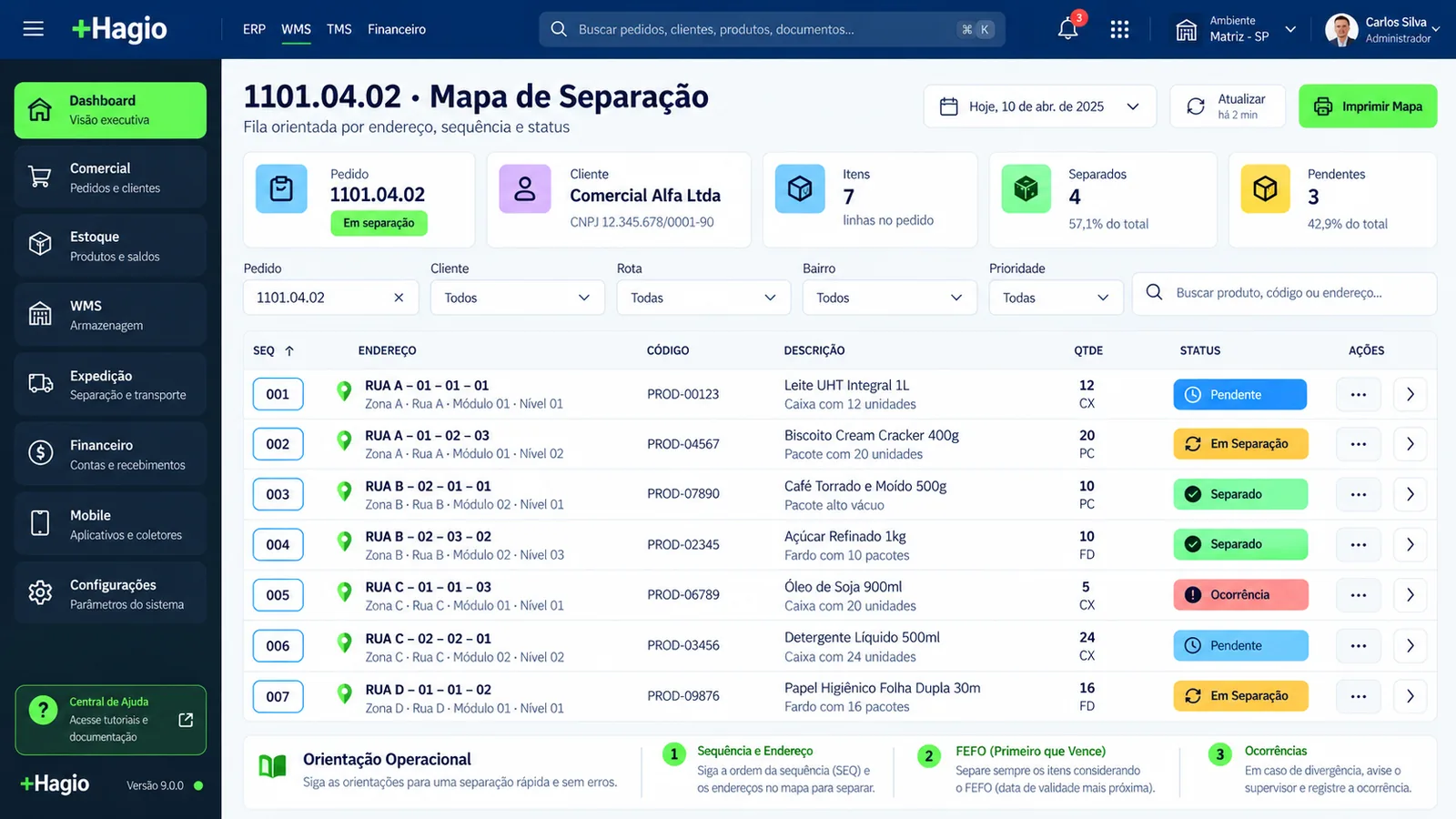Open three-dot actions for Café Torrado row
Viewport: 1456px width, 819px height.
(1359, 494)
